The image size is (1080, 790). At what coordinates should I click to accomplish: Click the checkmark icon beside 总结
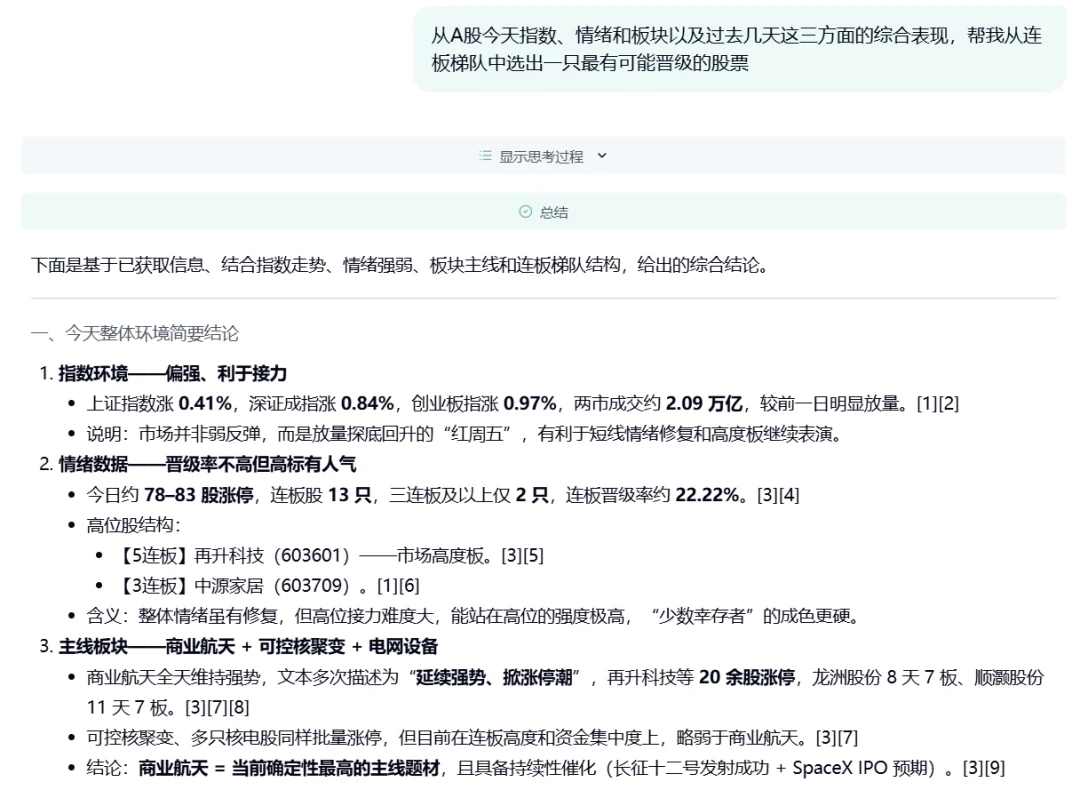(x=524, y=211)
